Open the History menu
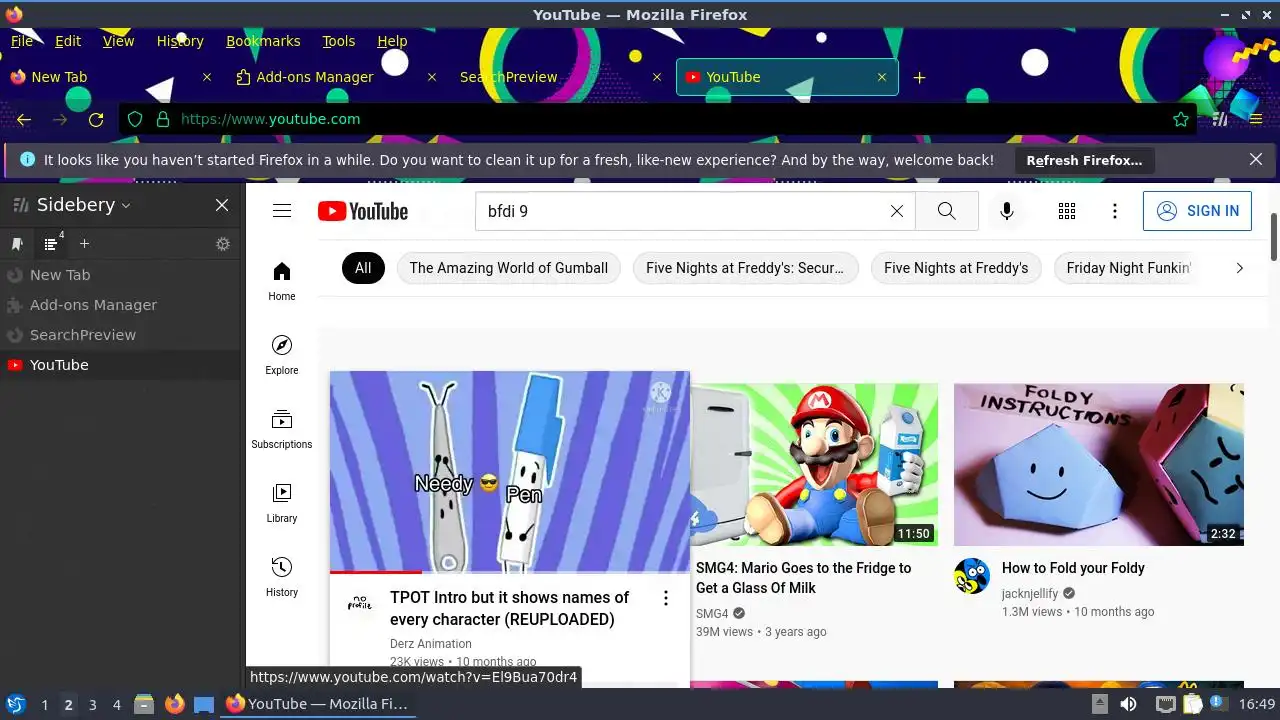Screen dimensions: 1280x720 coord(180,41)
